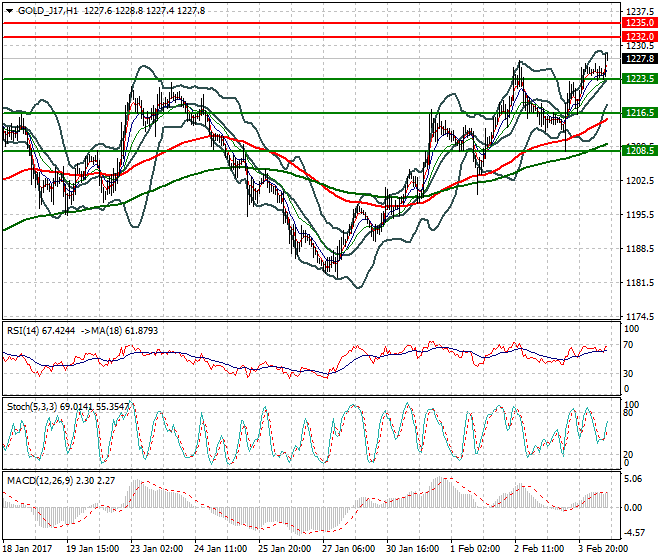Click the 1174.5 price scale value
This screenshot has height=560, width=660.
click(640, 317)
